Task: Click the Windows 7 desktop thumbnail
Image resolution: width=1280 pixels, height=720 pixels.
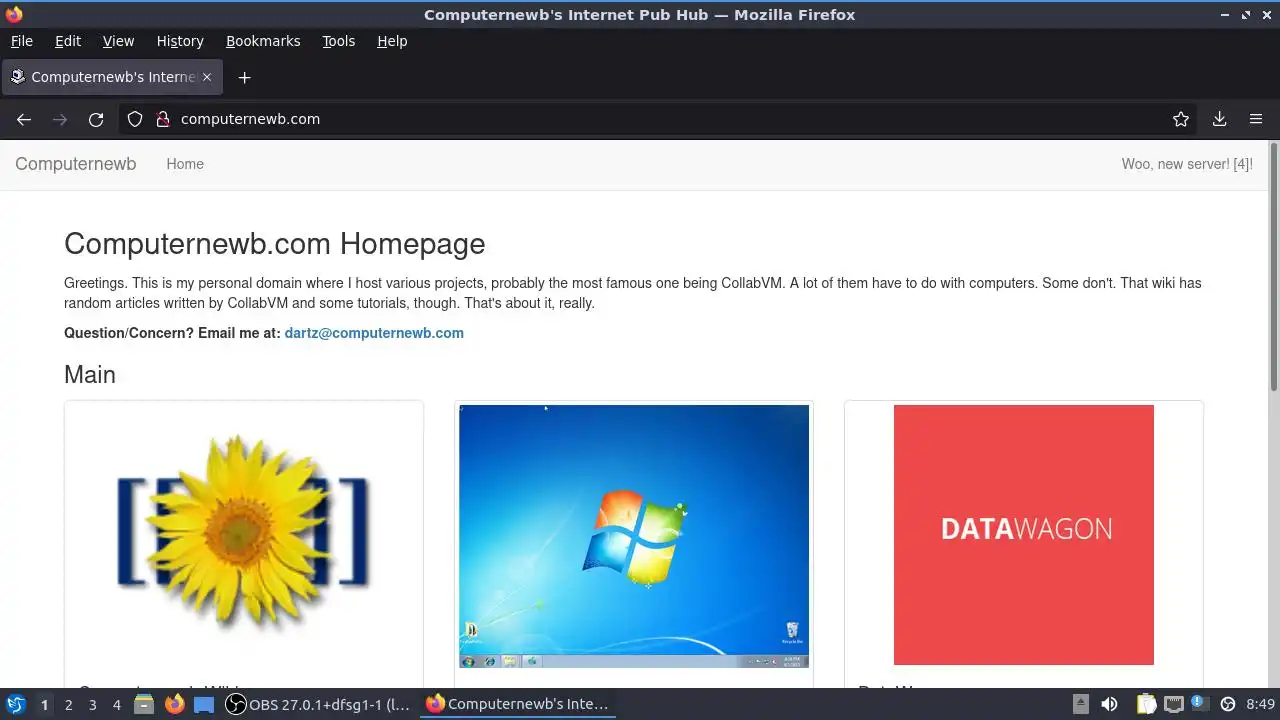Action: coord(634,536)
